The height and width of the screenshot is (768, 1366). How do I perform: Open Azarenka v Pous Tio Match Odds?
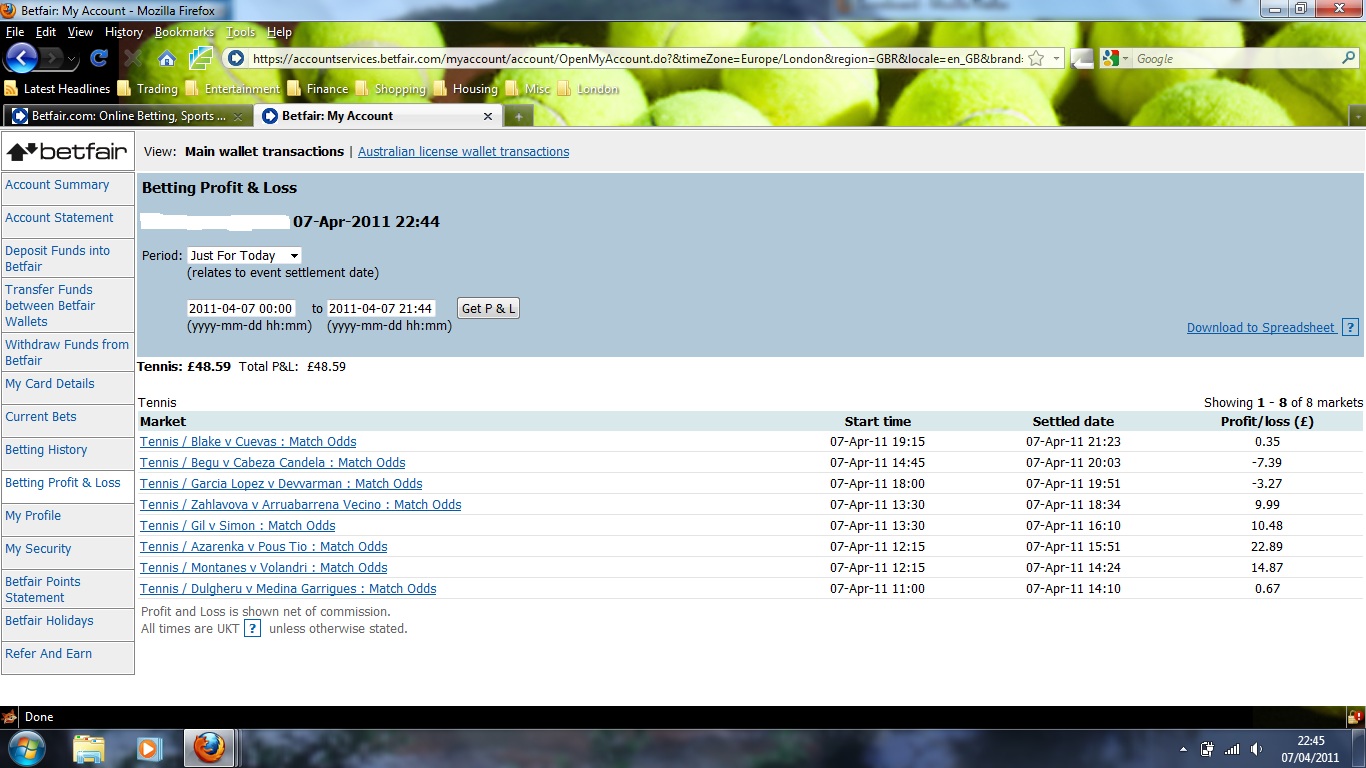pyautogui.click(x=264, y=547)
